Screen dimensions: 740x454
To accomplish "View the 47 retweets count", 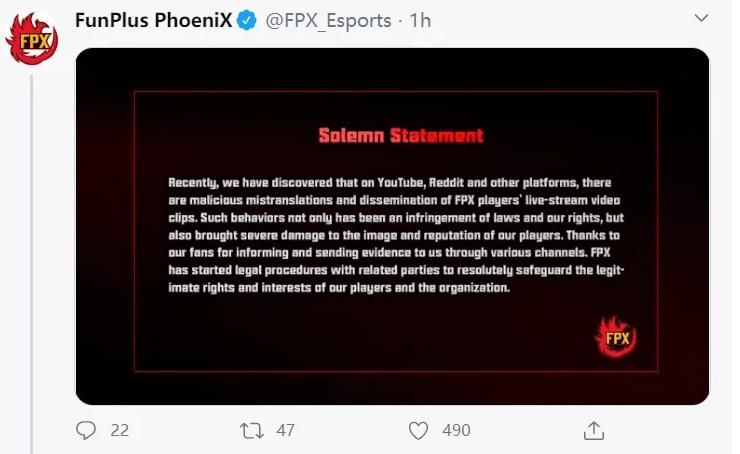I will [286, 430].
